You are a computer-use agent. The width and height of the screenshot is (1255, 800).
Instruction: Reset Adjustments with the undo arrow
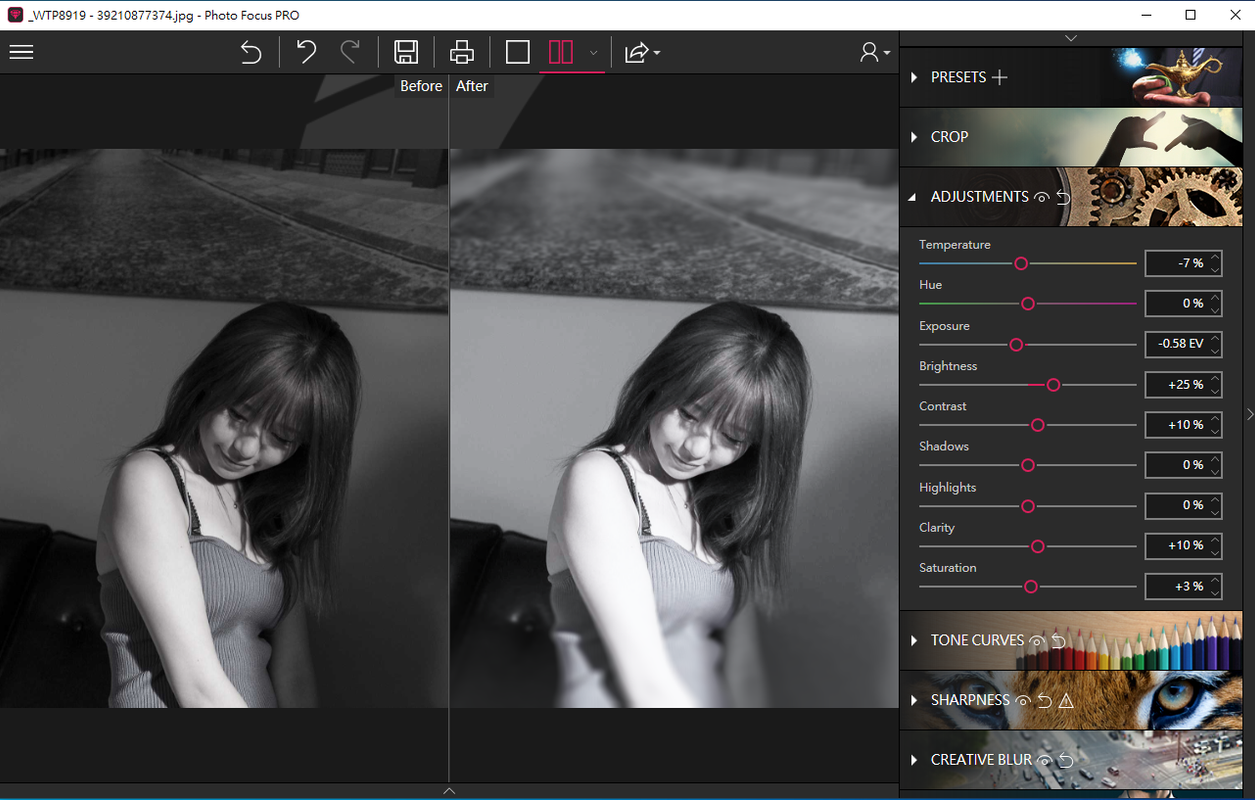(x=1063, y=197)
